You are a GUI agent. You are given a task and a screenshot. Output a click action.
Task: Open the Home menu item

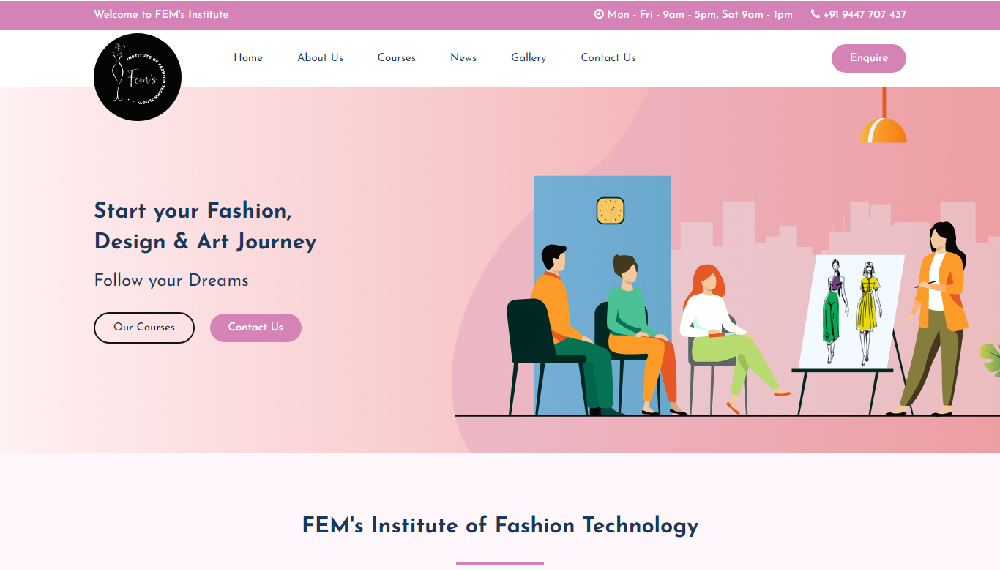pyautogui.click(x=248, y=57)
